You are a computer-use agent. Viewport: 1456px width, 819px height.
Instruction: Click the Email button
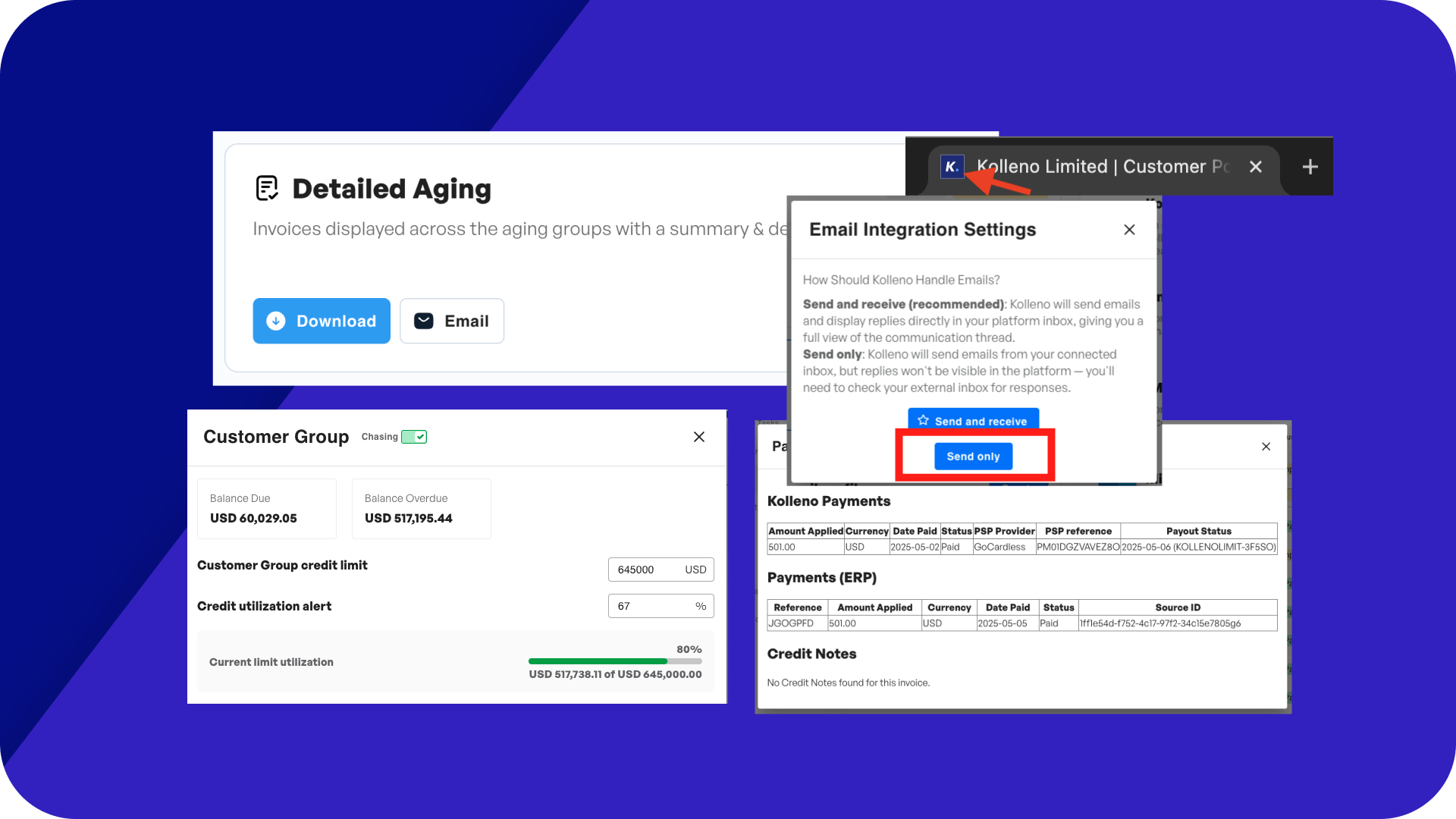point(452,321)
